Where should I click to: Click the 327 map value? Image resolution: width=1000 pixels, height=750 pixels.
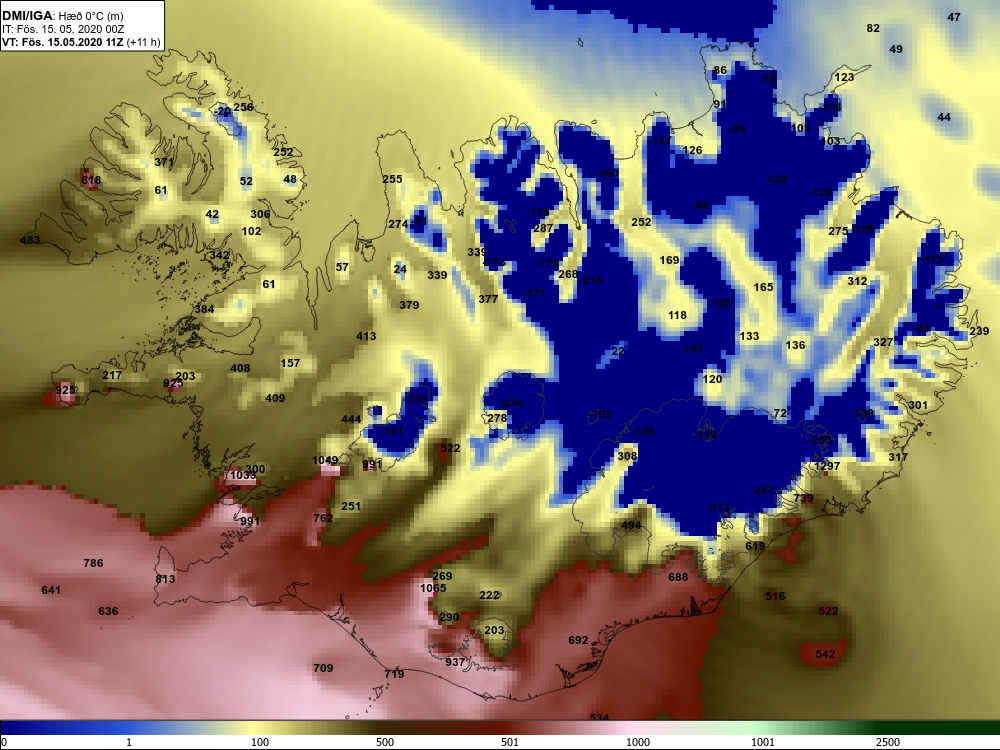883,342
